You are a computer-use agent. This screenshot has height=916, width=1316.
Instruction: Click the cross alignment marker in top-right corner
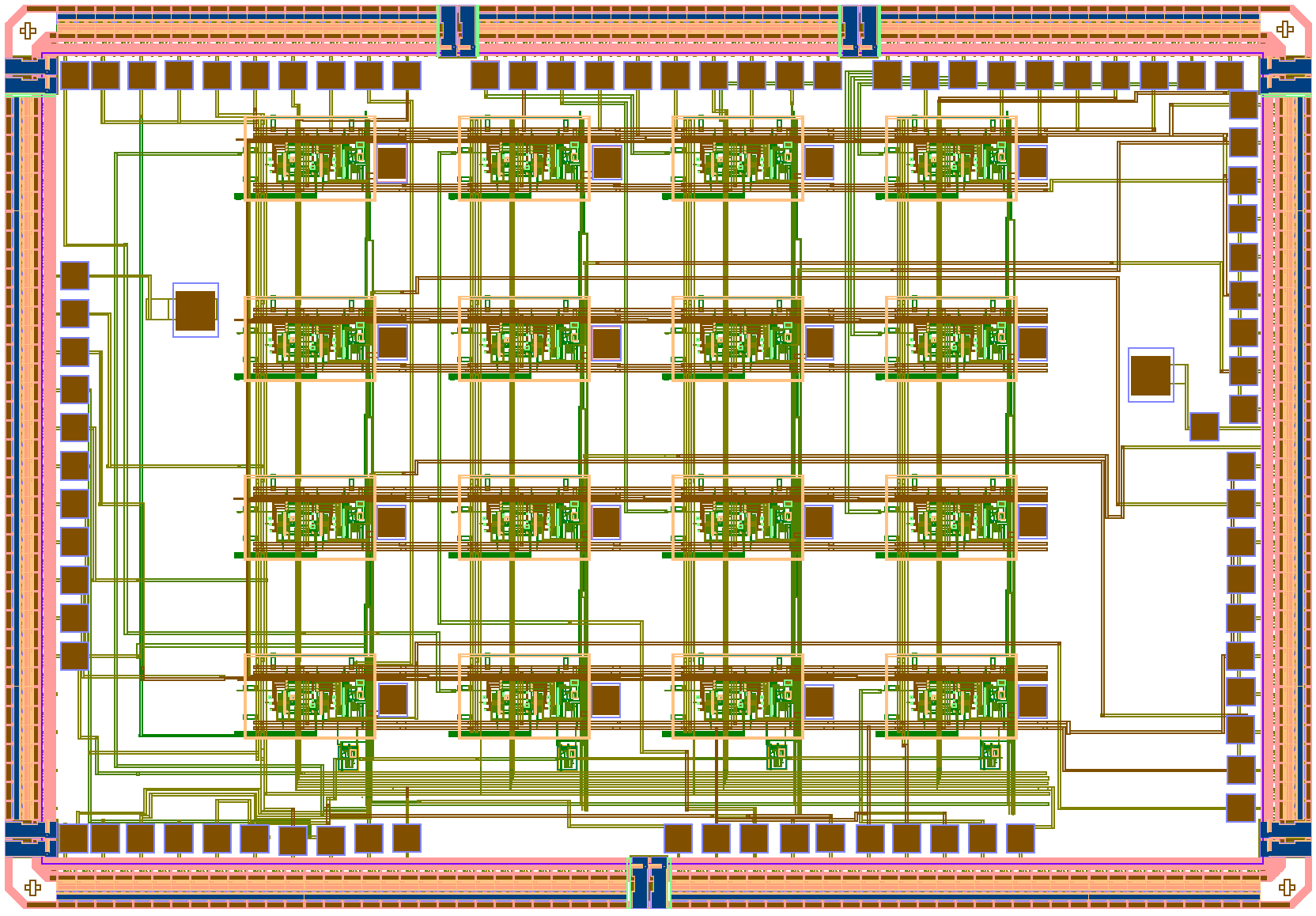pos(1285,30)
